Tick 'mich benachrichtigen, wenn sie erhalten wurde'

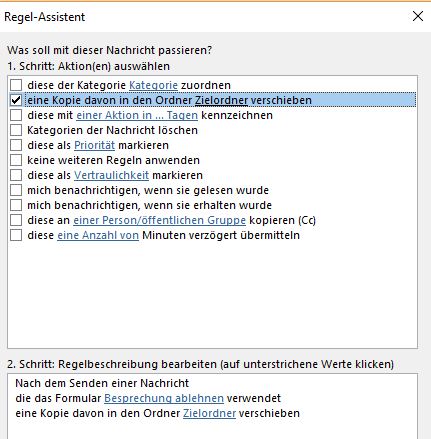coord(16,205)
